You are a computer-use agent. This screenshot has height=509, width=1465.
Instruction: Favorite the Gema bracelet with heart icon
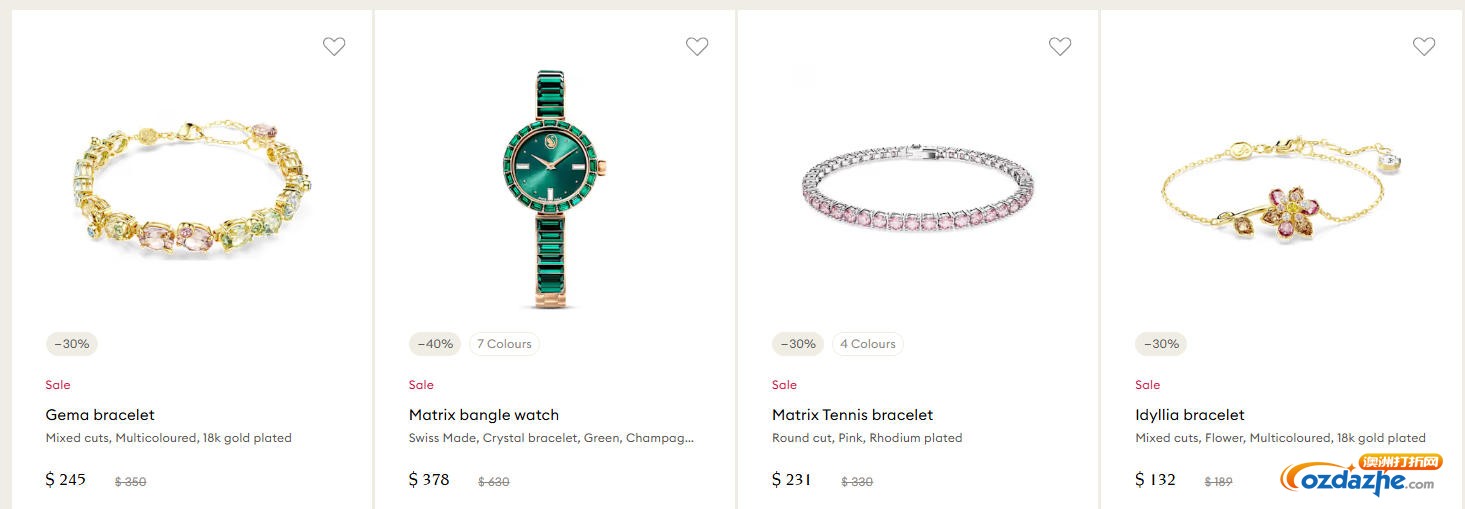click(334, 46)
